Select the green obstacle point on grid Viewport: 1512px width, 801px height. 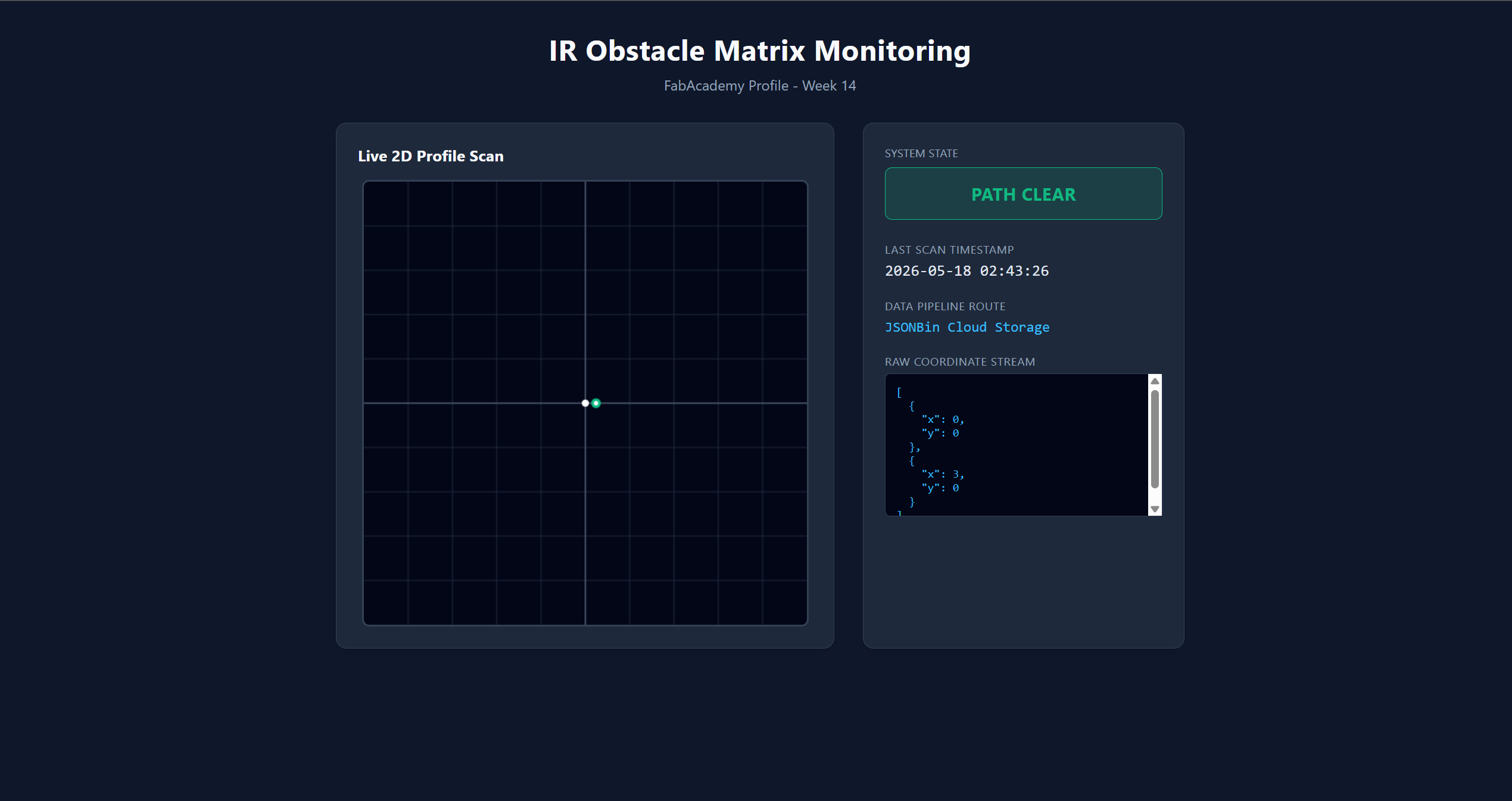click(x=596, y=403)
